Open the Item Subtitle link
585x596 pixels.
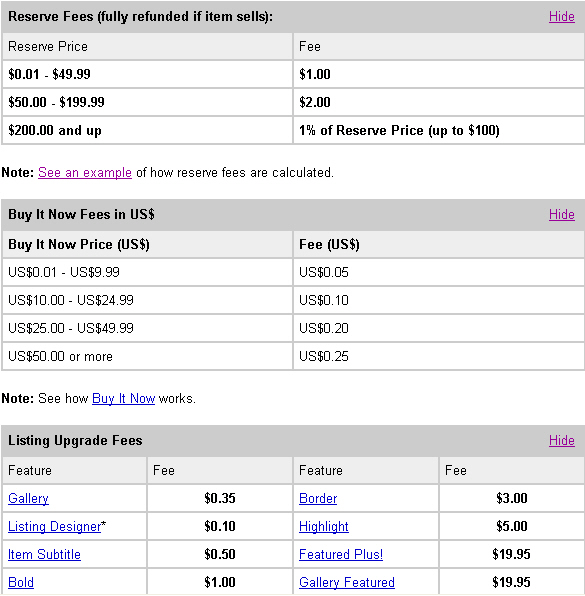[44, 555]
